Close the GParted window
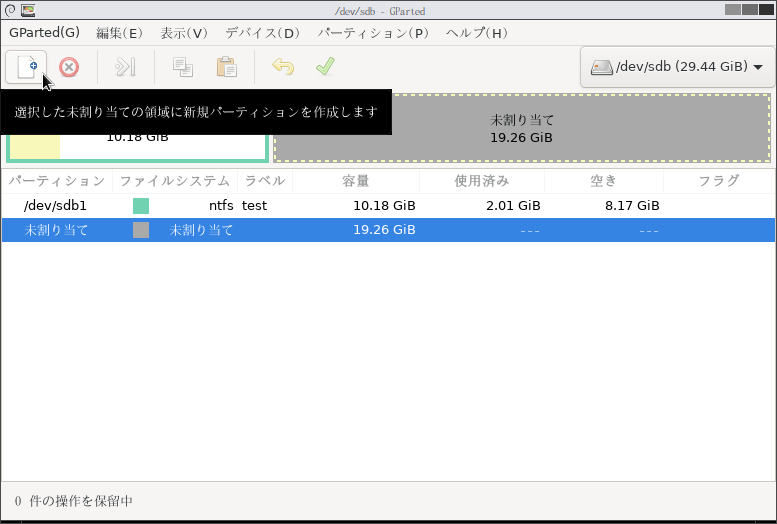 click(766, 9)
